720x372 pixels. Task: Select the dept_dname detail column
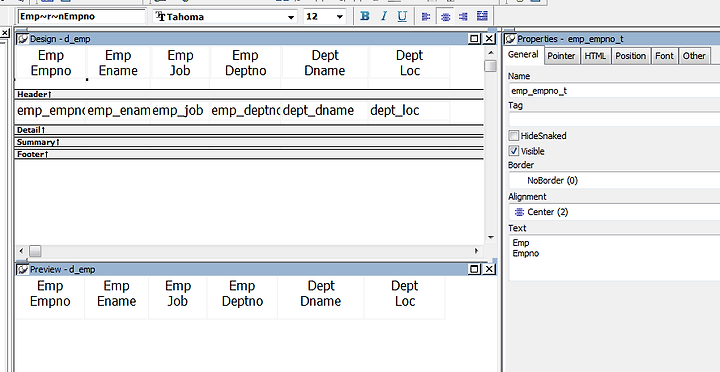pyautogui.click(x=325, y=111)
